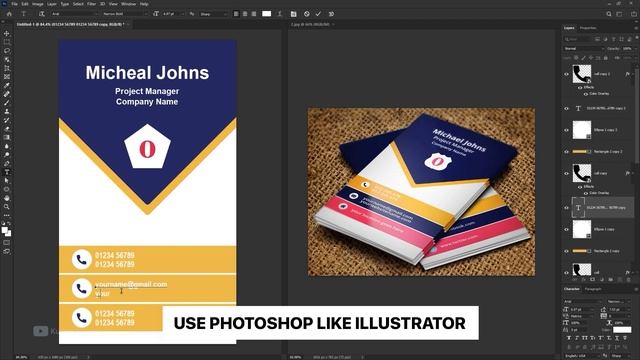The height and width of the screenshot is (360, 640).
Task: Select the Lasso tool
Action: (x=7, y=51)
